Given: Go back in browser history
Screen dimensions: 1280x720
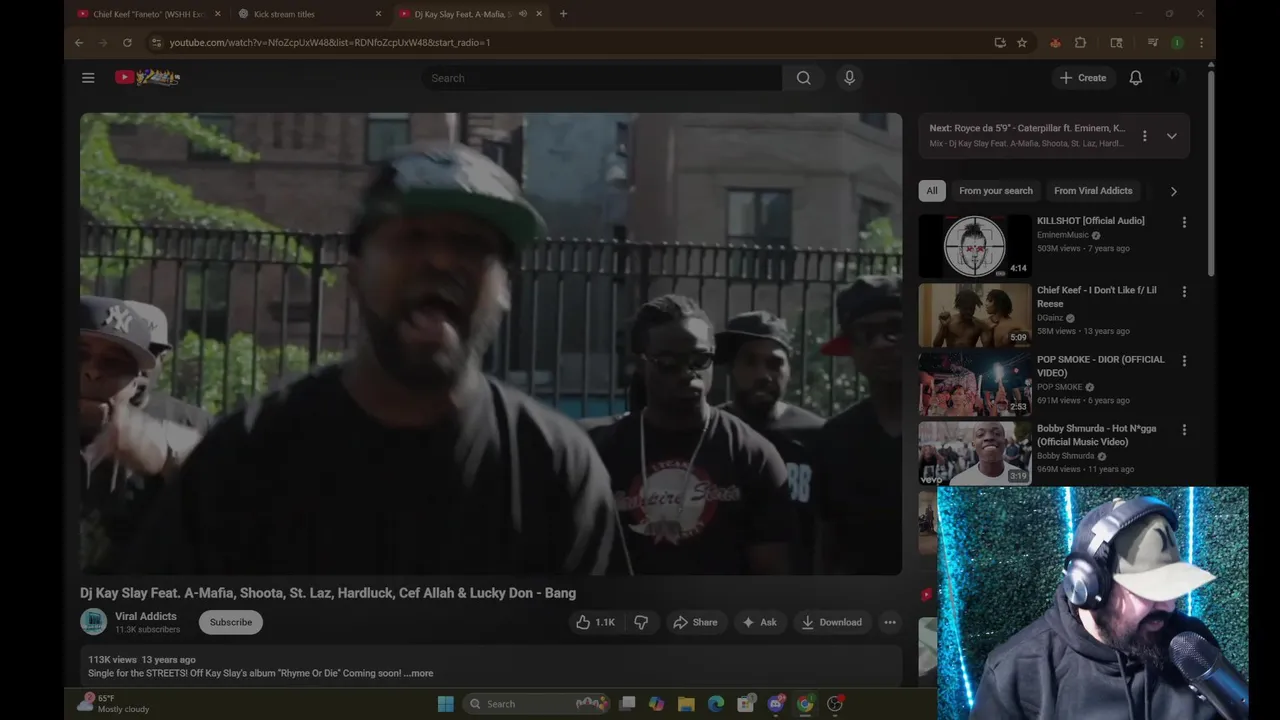Looking at the screenshot, I should click(79, 43).
